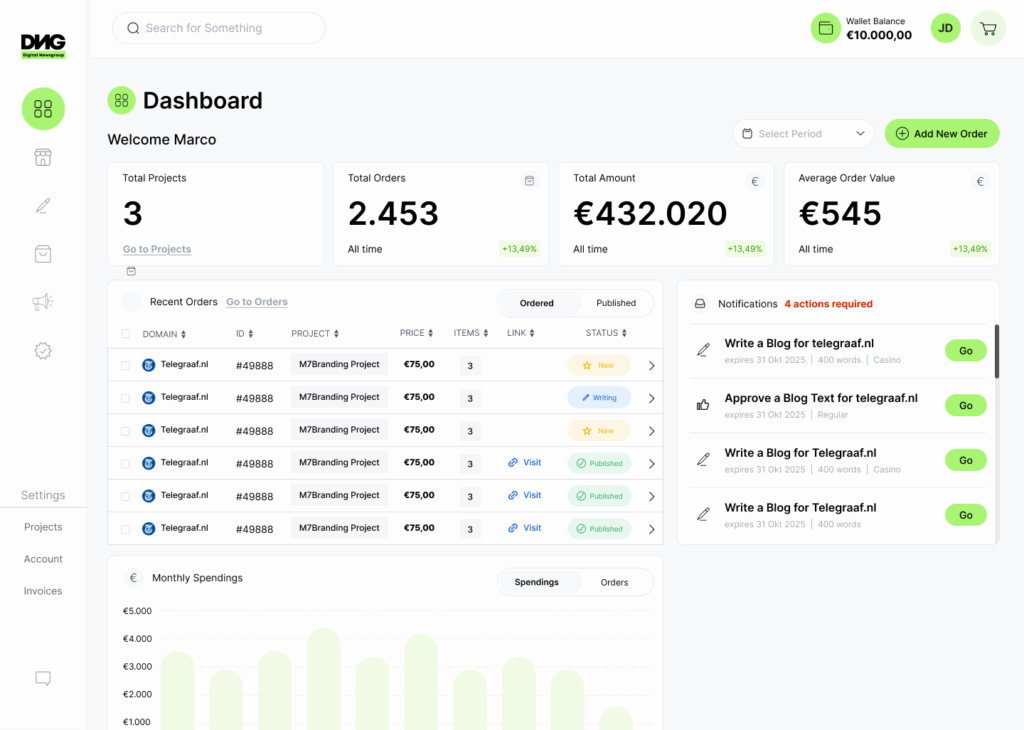Click the notifications panel scrollbar
The width and height of the screenshot is (1024, 730).
[x=996, y=351]
